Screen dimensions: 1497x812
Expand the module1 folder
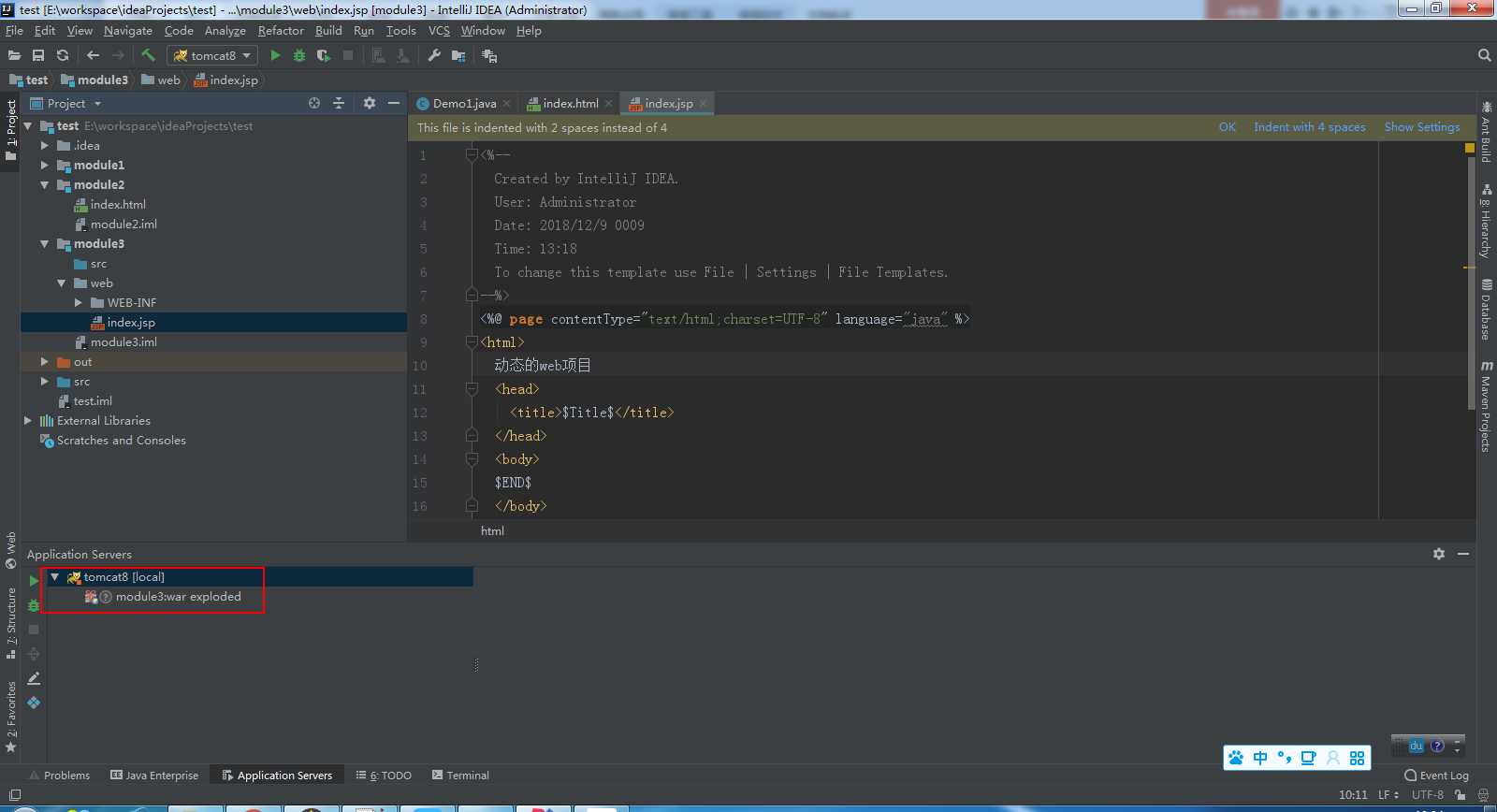pos(45,165)
